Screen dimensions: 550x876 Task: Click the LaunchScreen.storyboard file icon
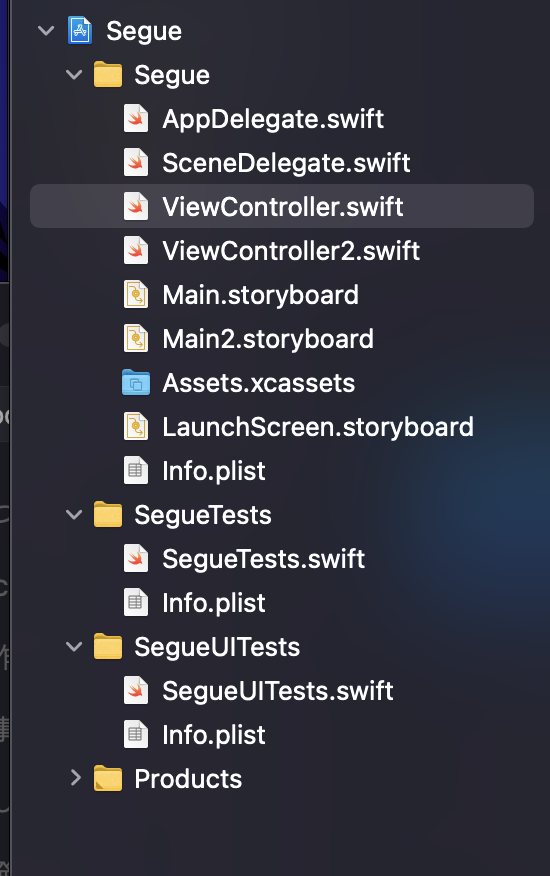[x=136, y=427]
